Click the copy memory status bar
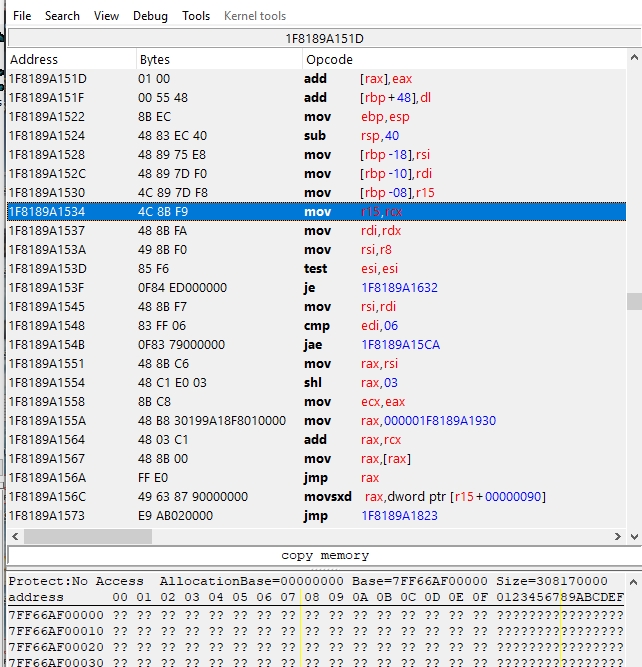 pos(324,555)
